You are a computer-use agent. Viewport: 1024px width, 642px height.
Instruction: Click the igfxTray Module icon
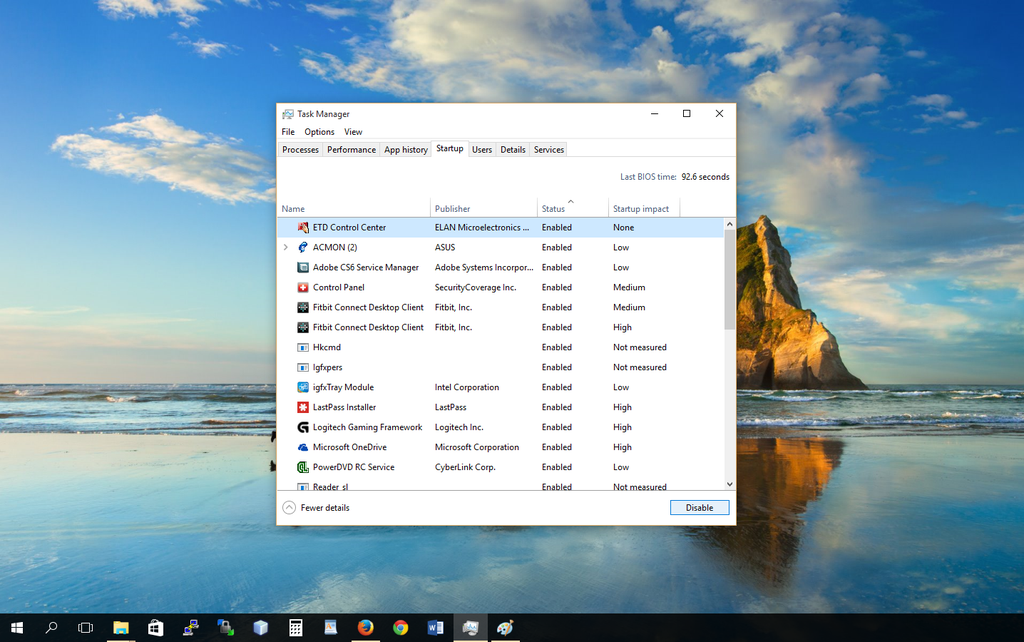coord(303,387)
